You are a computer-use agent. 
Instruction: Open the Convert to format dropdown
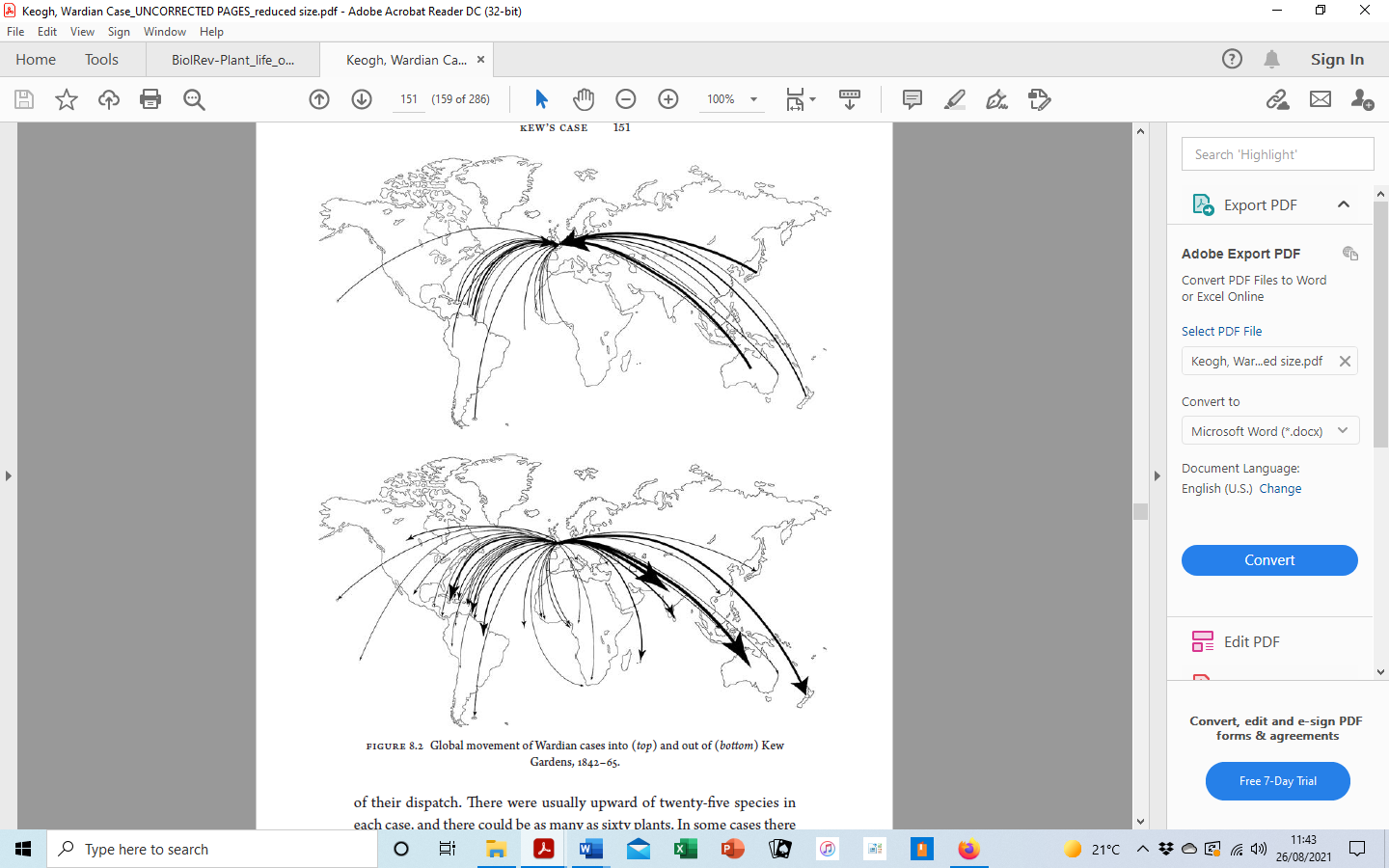(1270, 430)
